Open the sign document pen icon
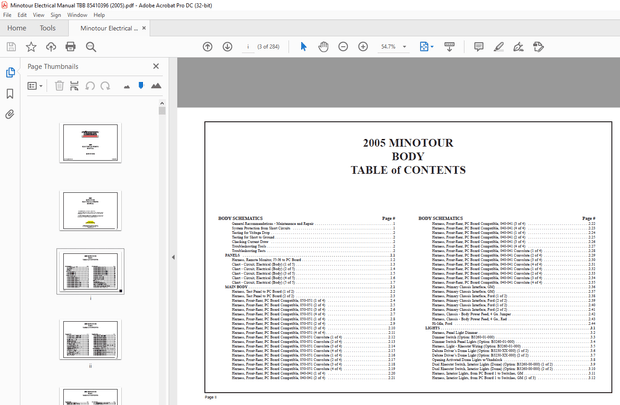Screen dimensions: 620x405 pyautogui.click(x=518, y=47)
